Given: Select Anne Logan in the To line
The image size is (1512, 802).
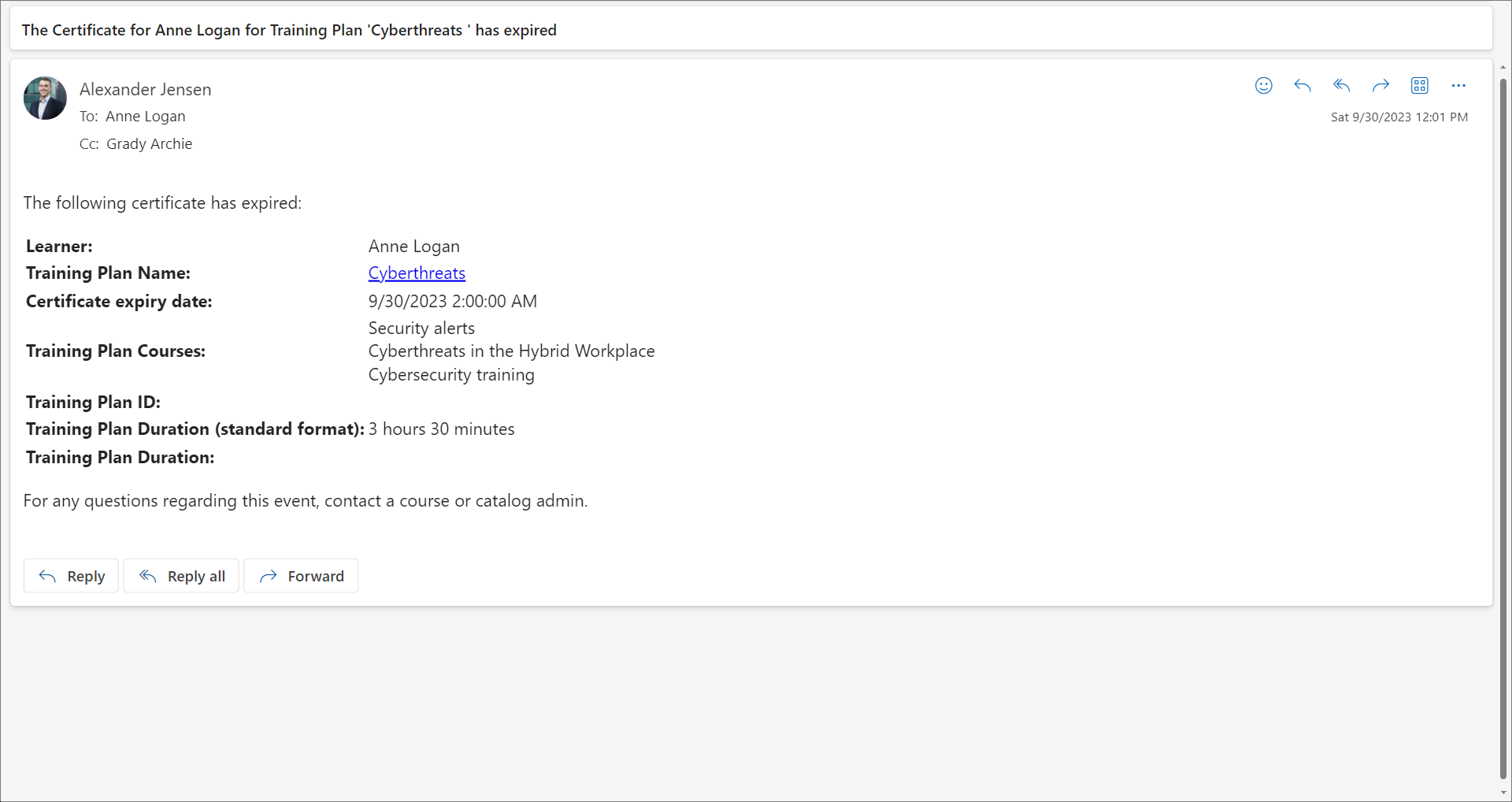Looking at the screenshot, I should click(146, 117).
